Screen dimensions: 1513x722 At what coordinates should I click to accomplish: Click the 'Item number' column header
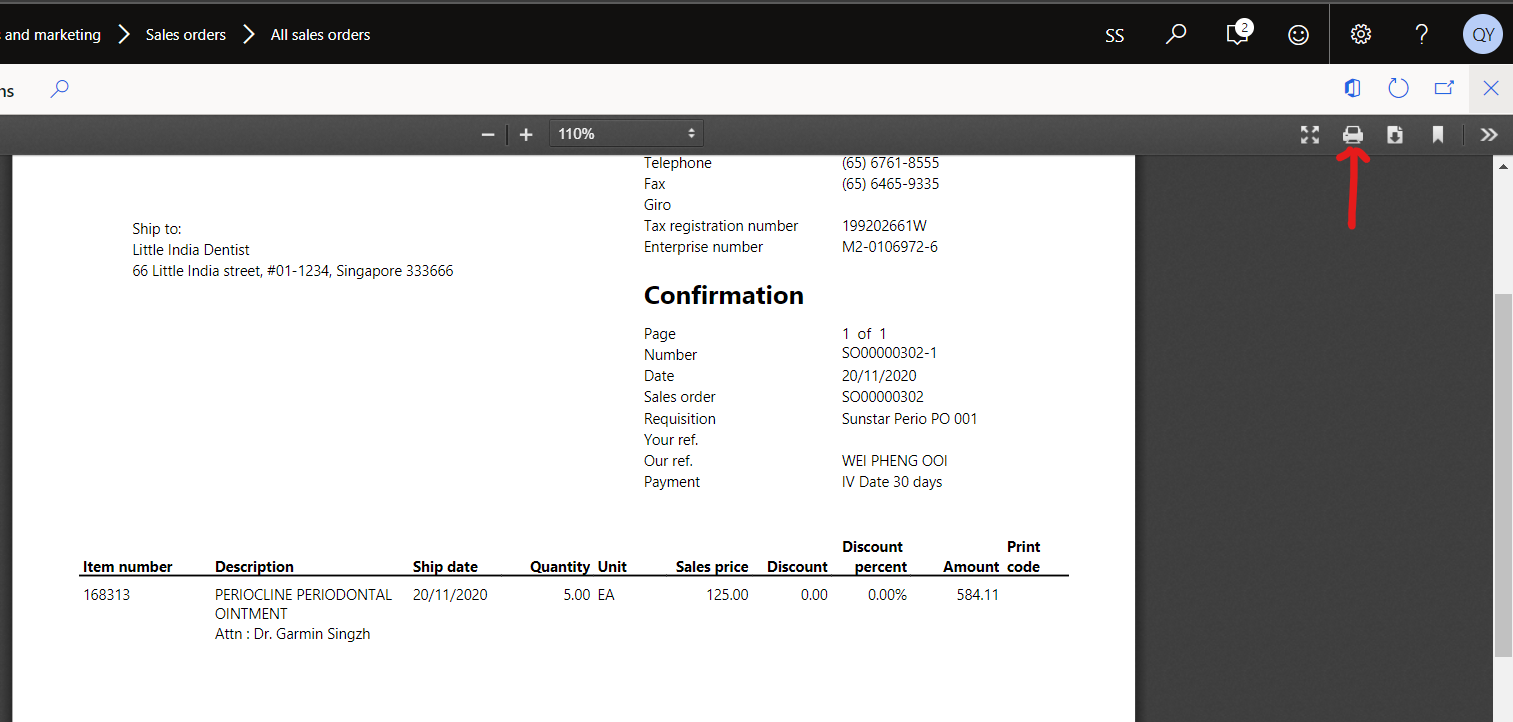[128, 567]
